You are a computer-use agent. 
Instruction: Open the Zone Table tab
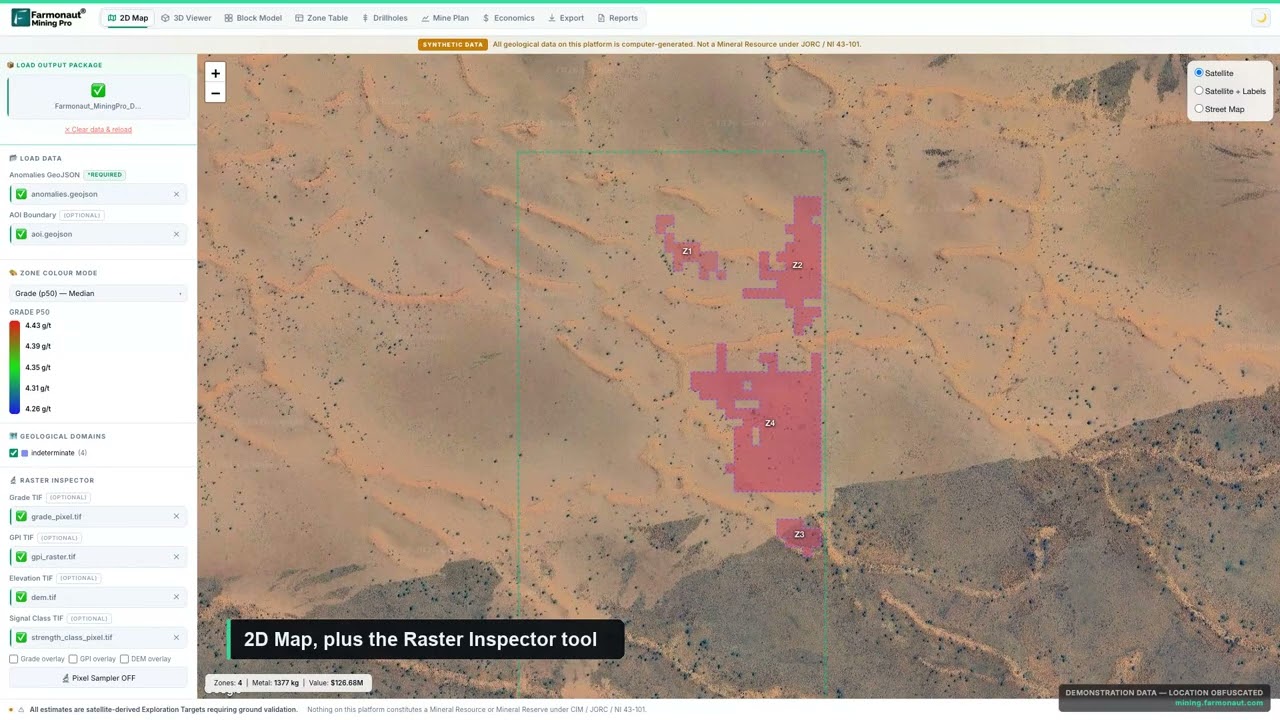[x=322, y=18]
